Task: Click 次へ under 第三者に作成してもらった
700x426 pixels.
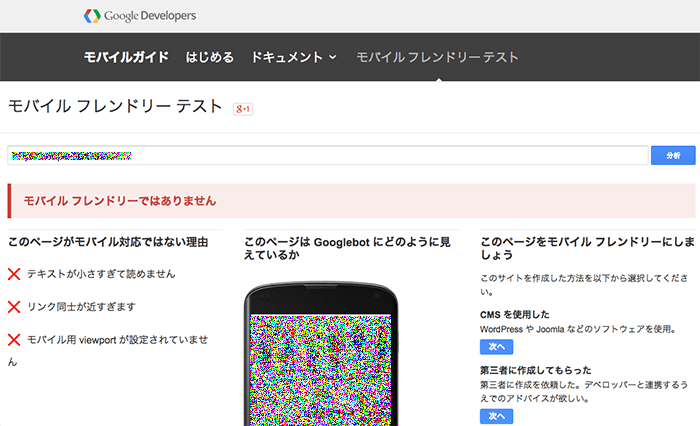Action: [x=496, y=416]
